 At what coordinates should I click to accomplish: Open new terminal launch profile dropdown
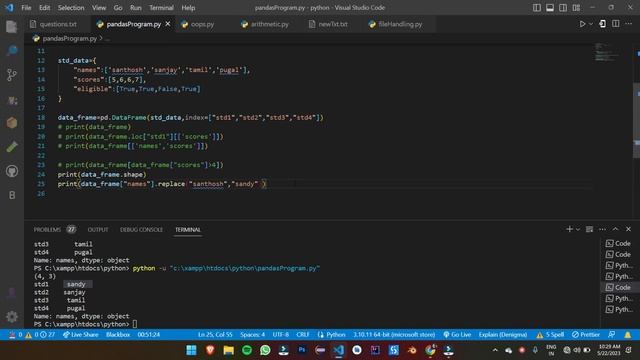point(578,229)
